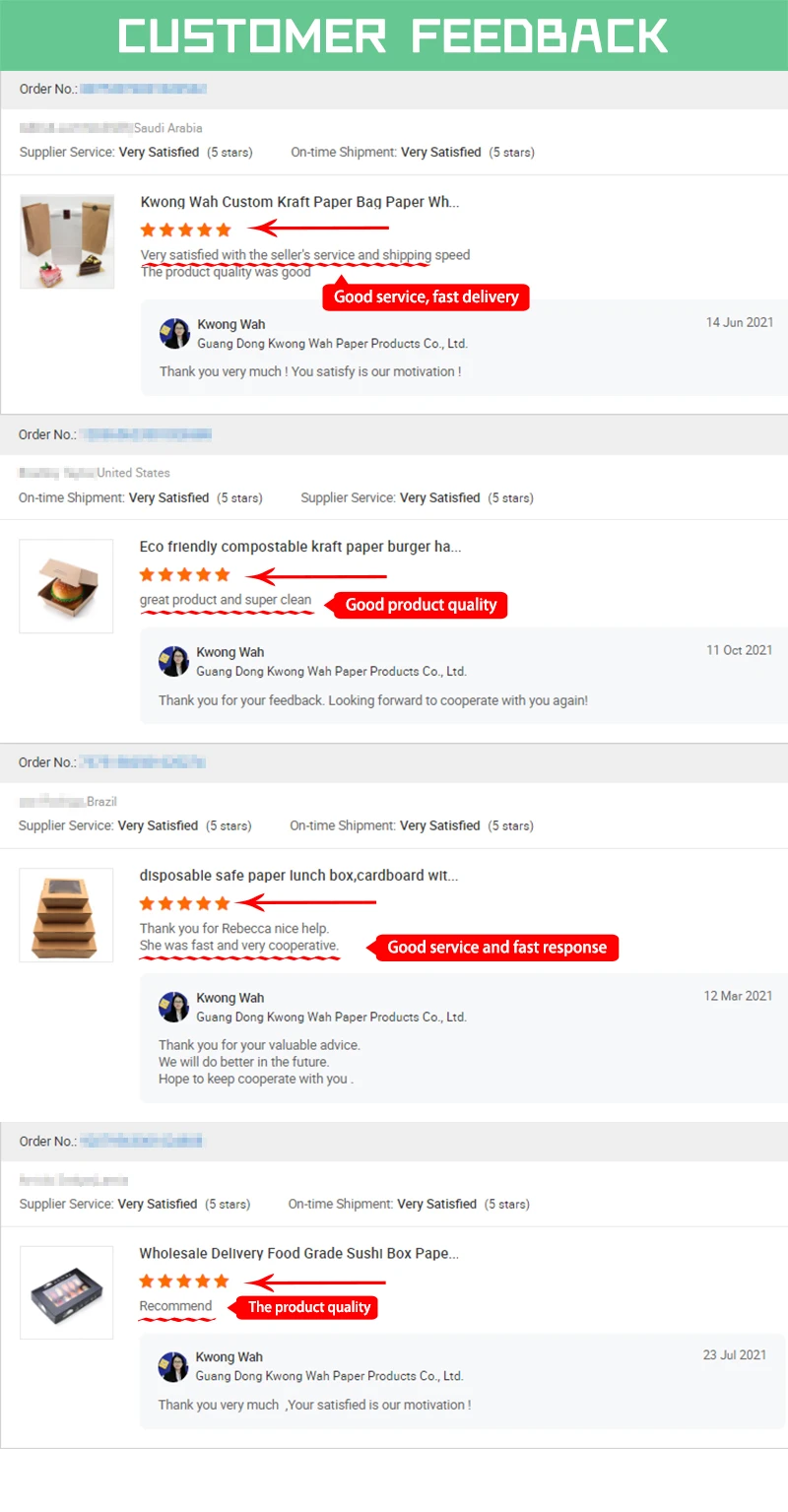This screenshot has height=1512, width=788.
Task: Open the burger box product thumbnail
Action: 66,586
